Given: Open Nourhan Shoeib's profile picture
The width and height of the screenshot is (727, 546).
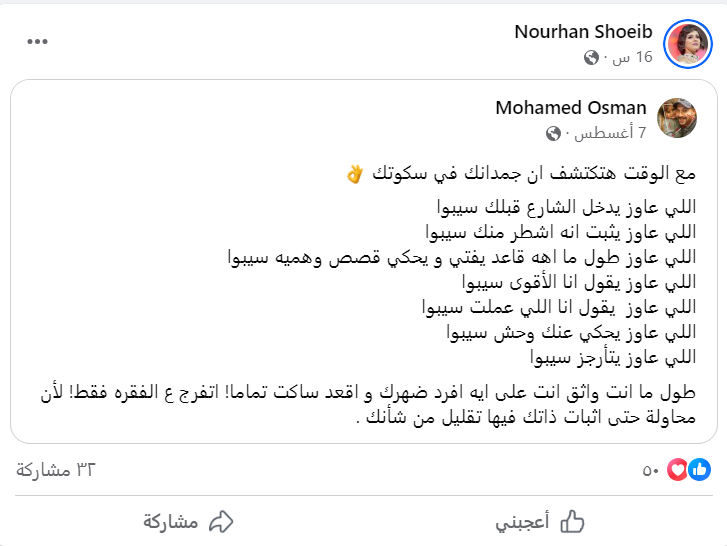Looking at the screenshot, I should pos(687,43).
